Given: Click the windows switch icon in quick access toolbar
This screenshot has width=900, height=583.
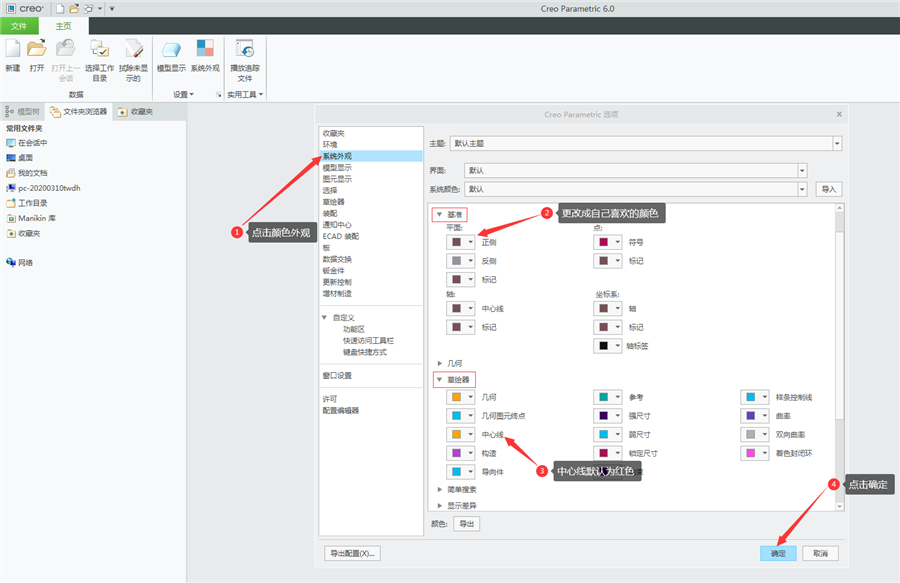Looking at the screenshot, I should point(89,9).
